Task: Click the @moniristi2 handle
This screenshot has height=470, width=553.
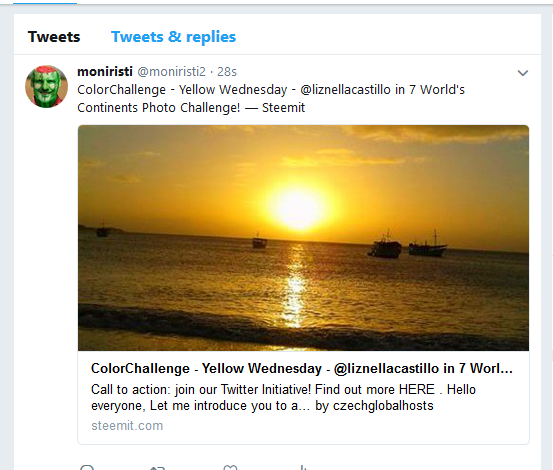Action: click(x=171, y=72)
